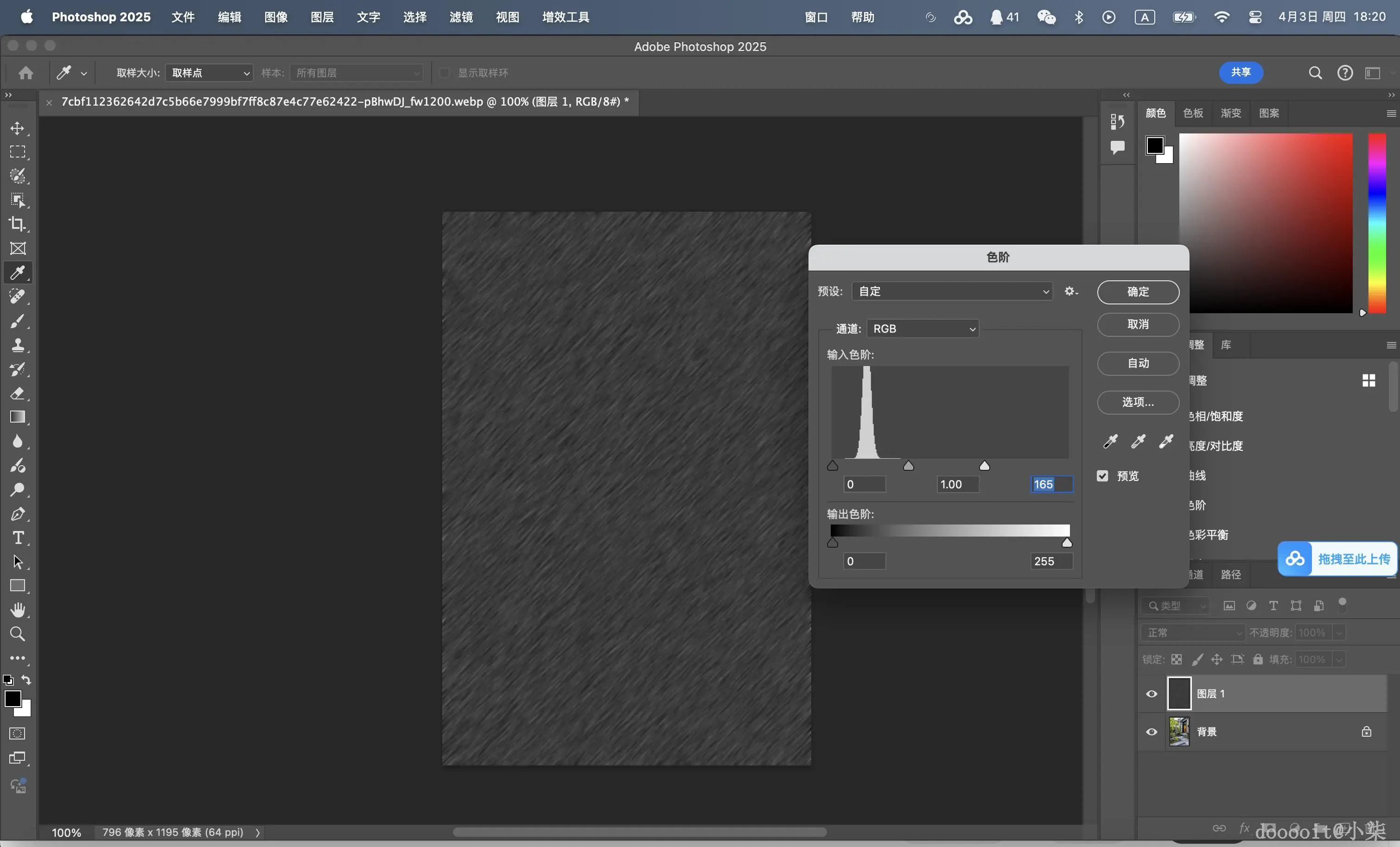Screen dimensions: 1400x847
Task: Select the Horizontal Type tool
Action: (18, 537)
